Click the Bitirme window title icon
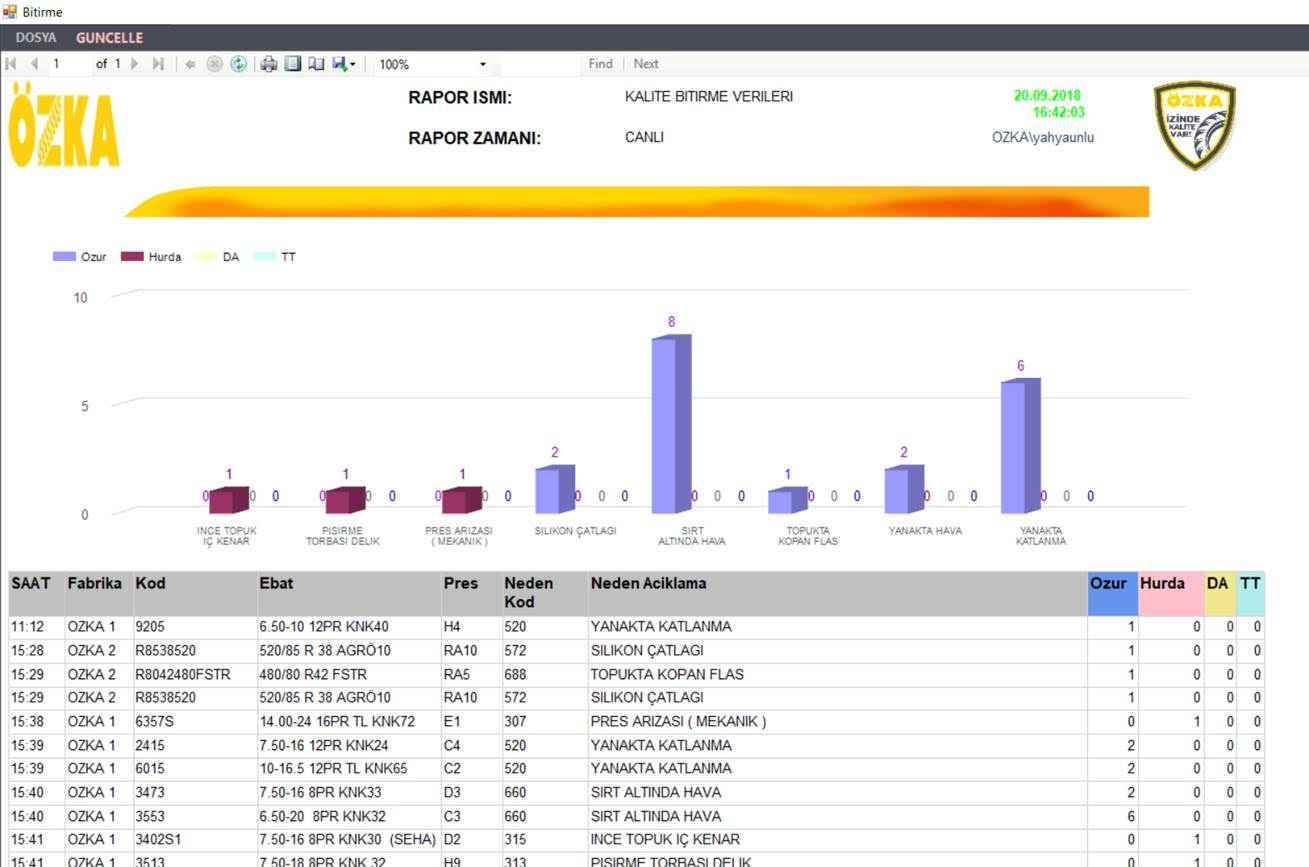 (11, 12)
